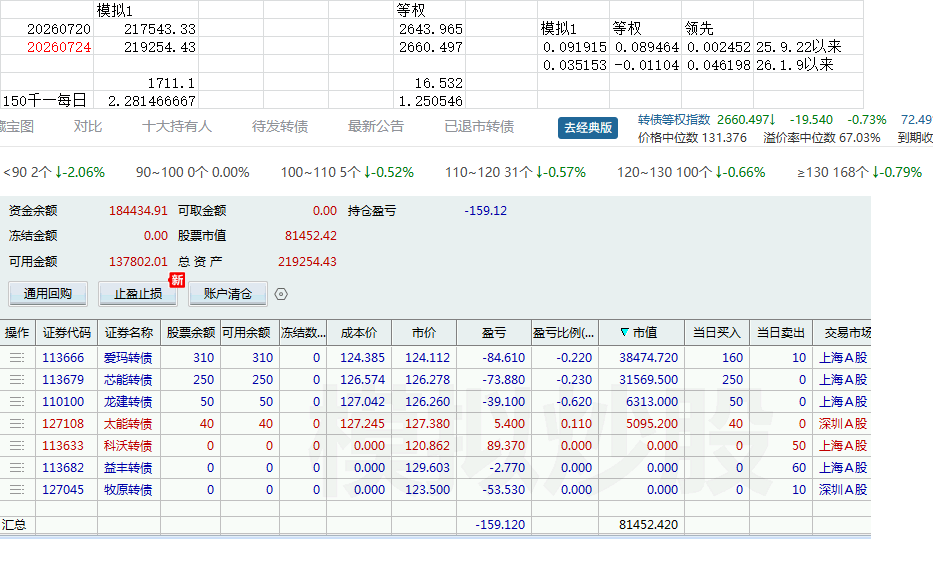941x582 pixels.
Task: Select security code 113682
Action: coord(63,467)
